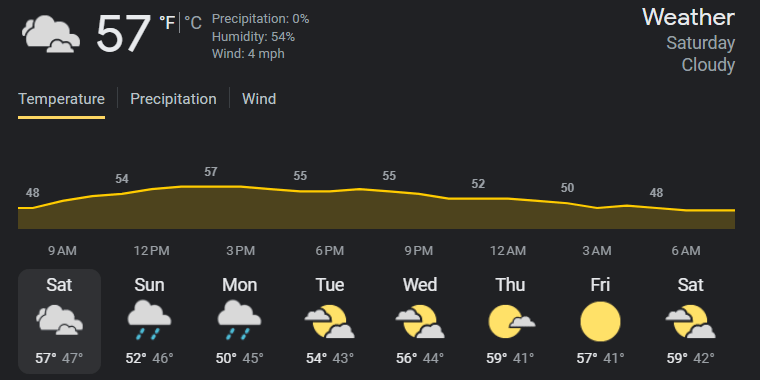Select the Sun day label
Screen dimensions: 760x380
[x=149, y=285]
